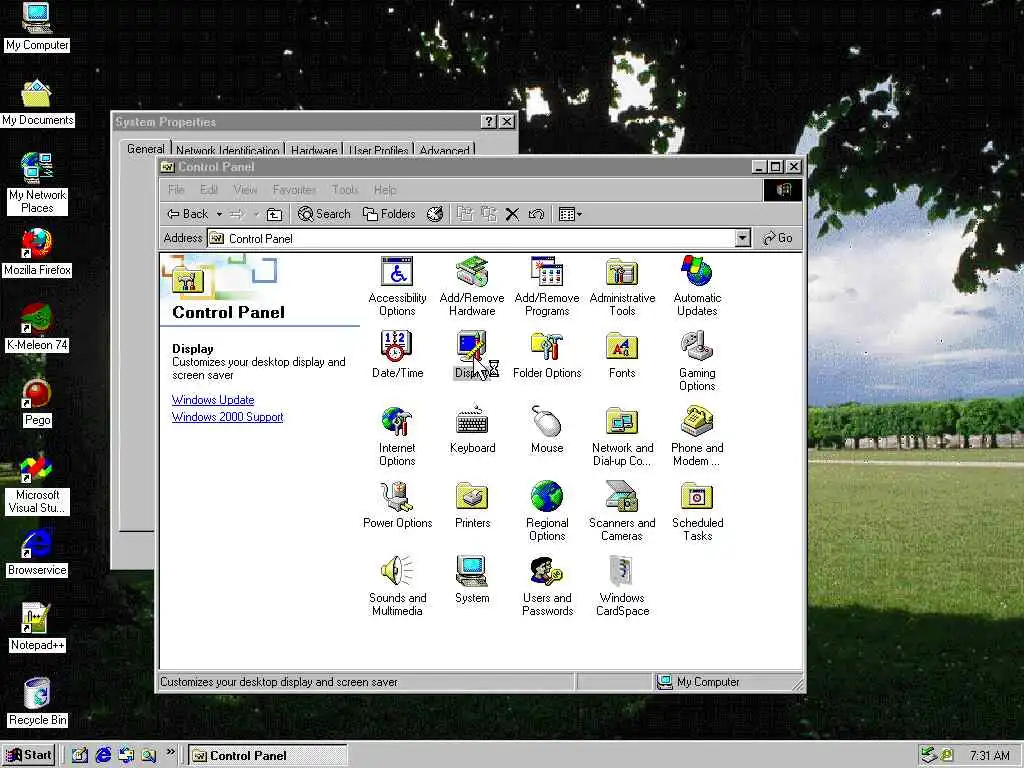Image resolution: width=1024 pixels, height=768 pixels.
Task: Select the Recycle Bin desktop icon
Action: coord(37,703)
